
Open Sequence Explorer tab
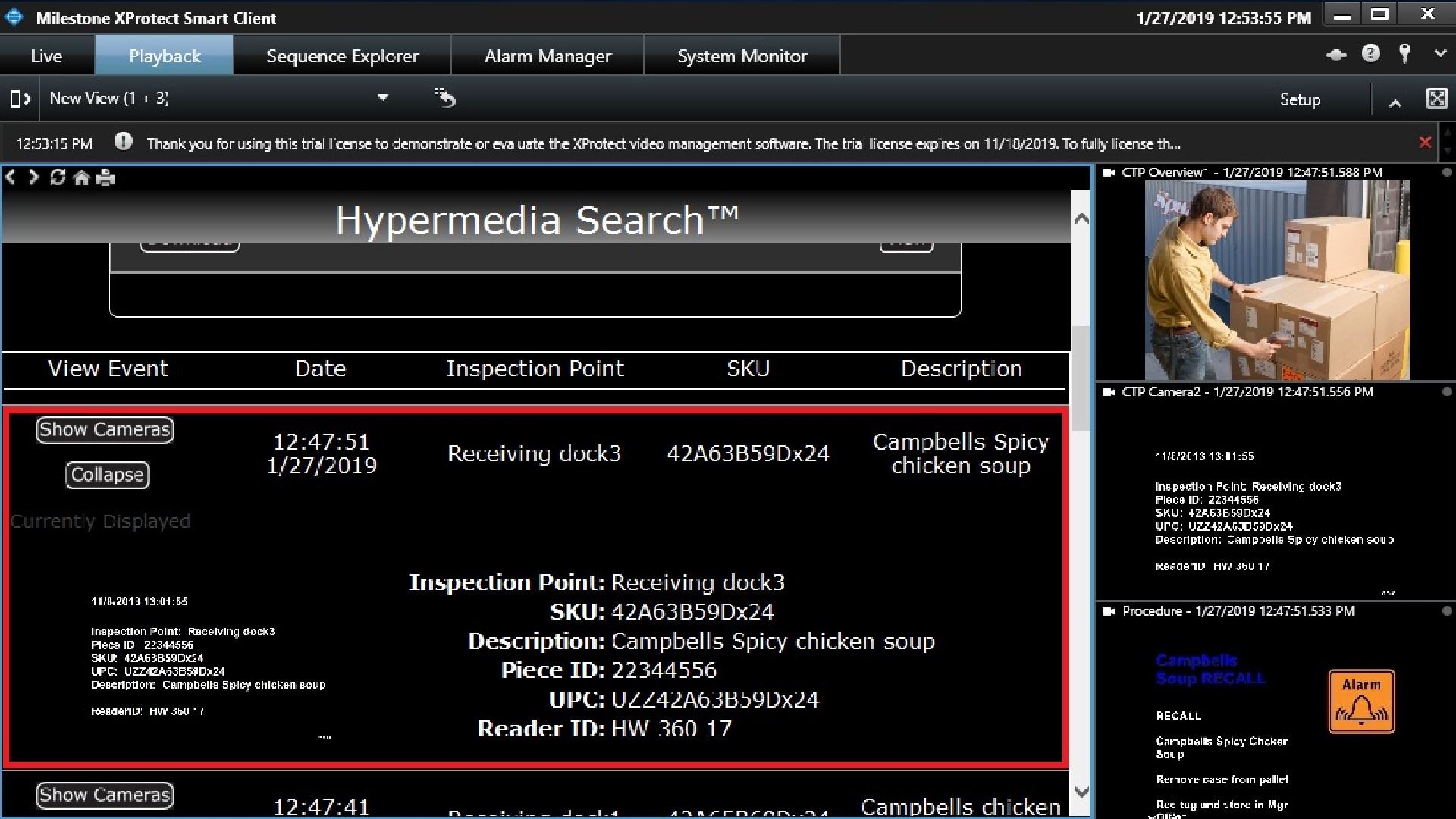click(342, 56)
